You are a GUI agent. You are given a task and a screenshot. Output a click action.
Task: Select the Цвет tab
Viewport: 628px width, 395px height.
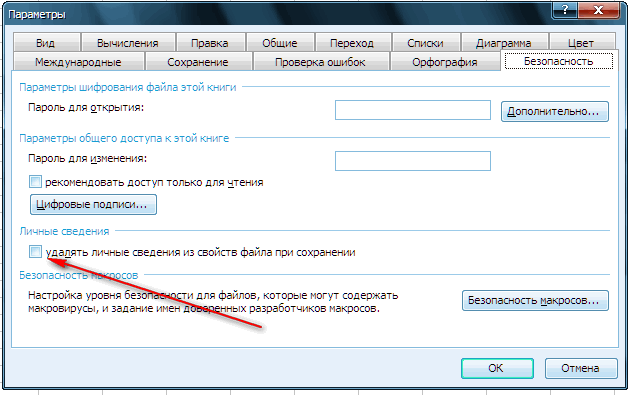581,42
